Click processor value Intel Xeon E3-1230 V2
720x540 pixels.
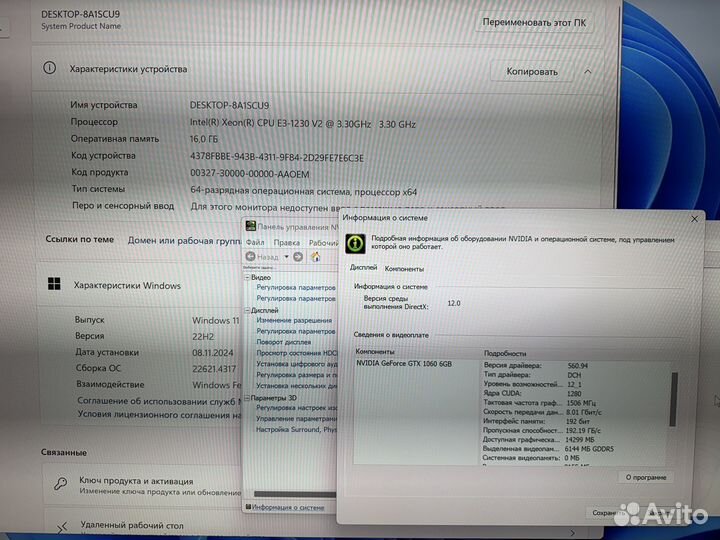303,124
